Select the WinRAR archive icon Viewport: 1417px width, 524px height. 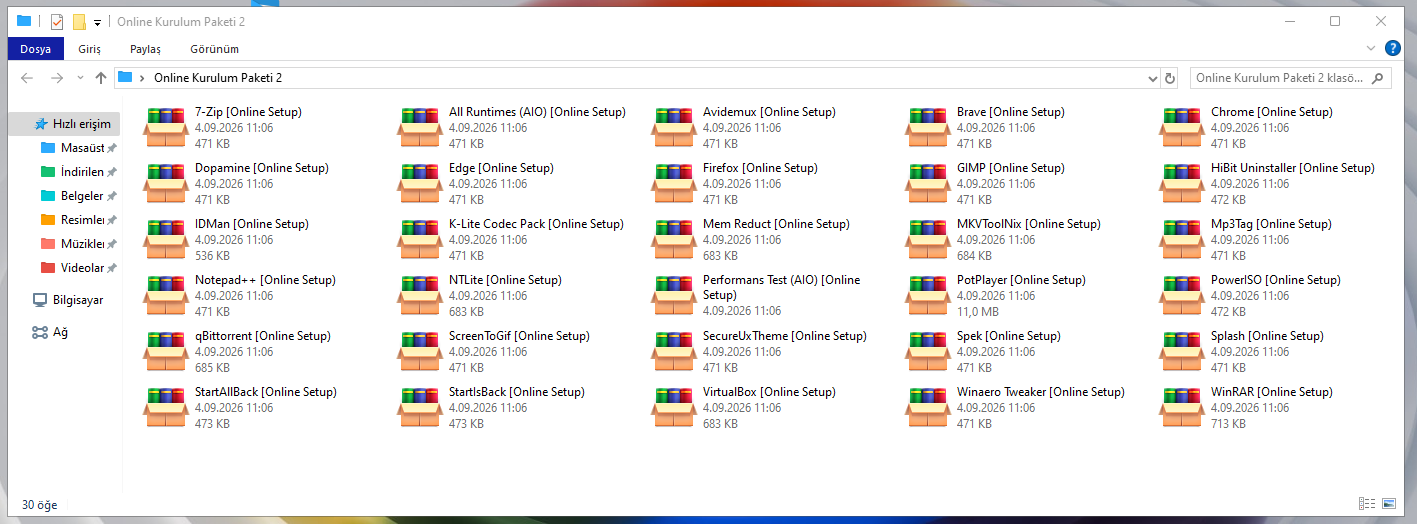pyautogui.click(x=1183, y=408)
